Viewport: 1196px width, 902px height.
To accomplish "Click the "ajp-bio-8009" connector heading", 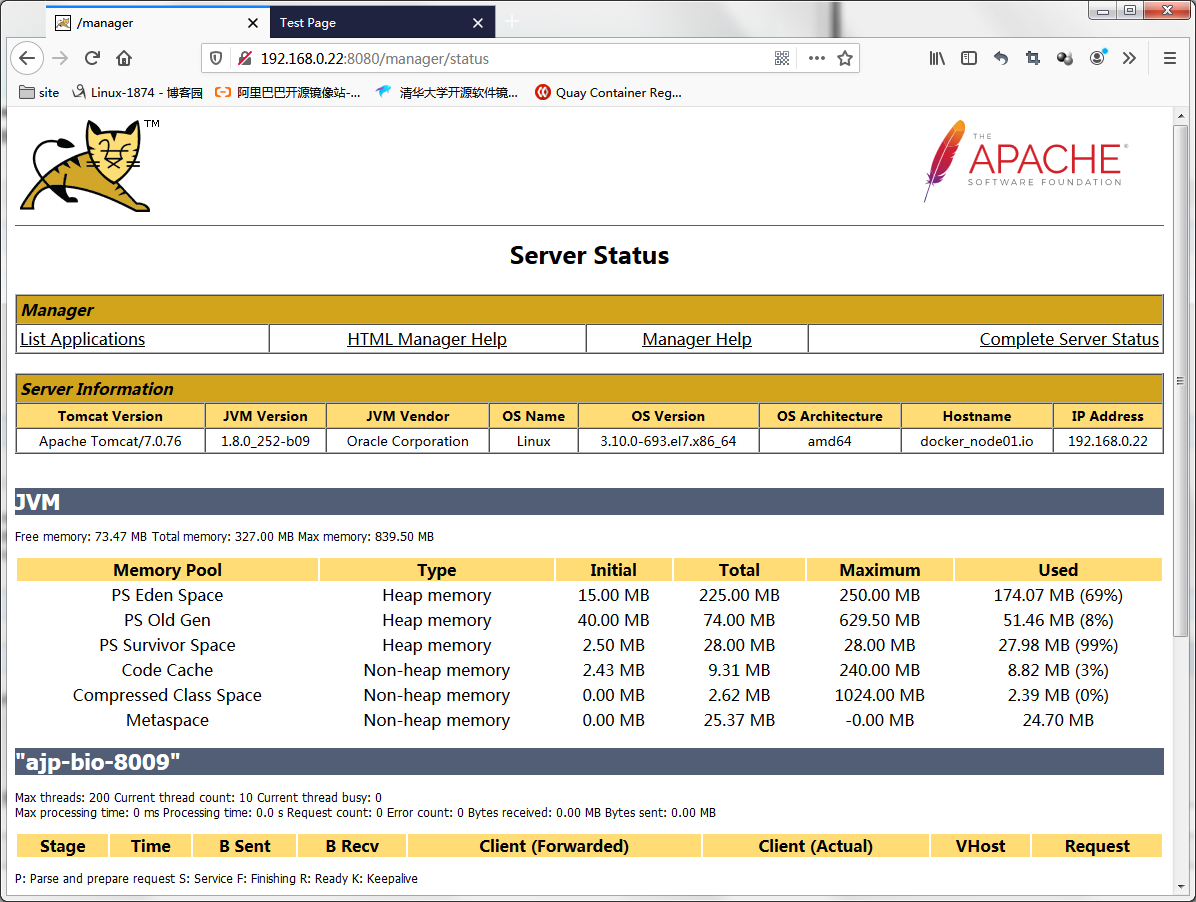I will [x=98, y=762].
